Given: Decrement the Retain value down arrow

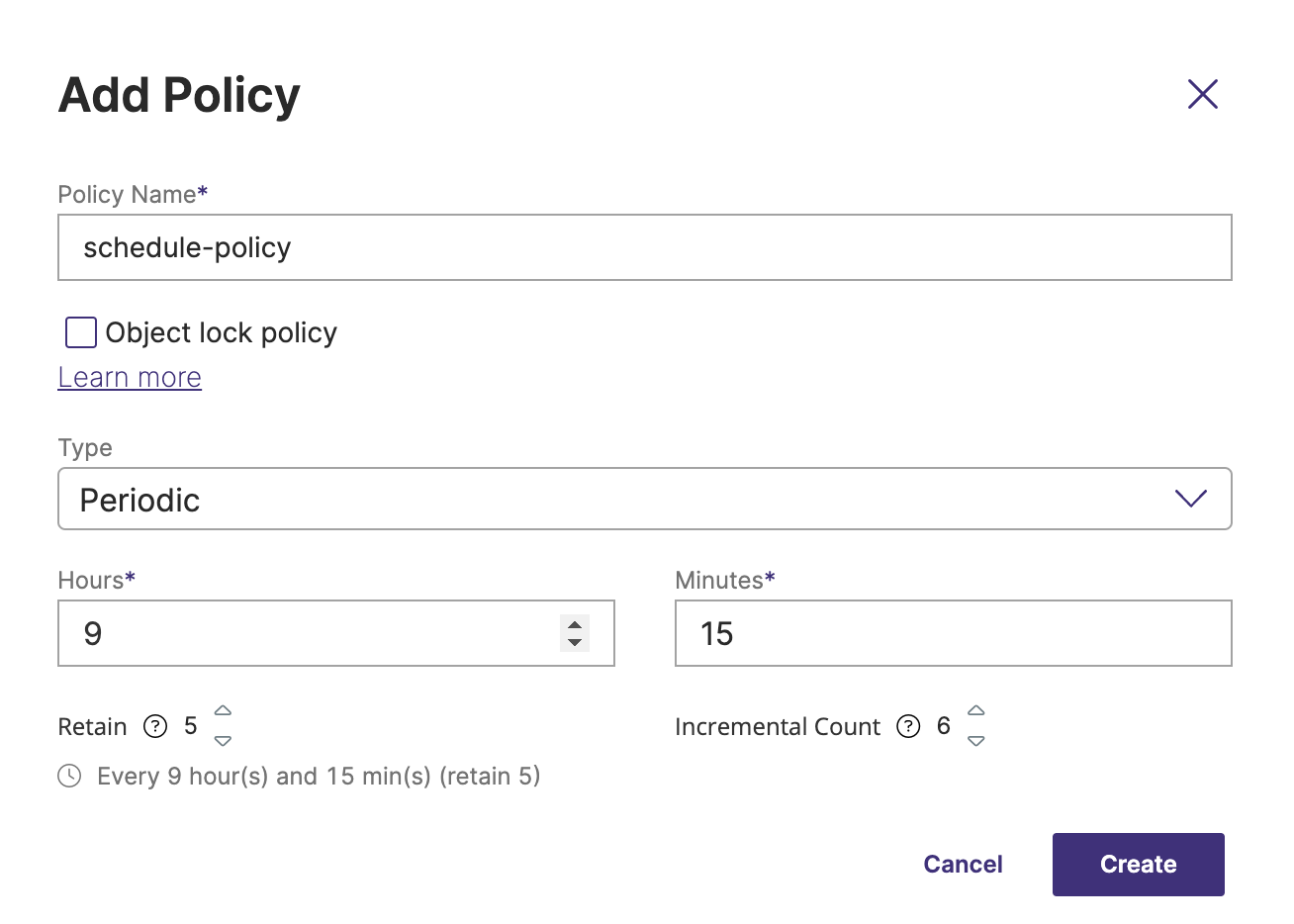Looking at the screenshot, I should click(224, 741).
